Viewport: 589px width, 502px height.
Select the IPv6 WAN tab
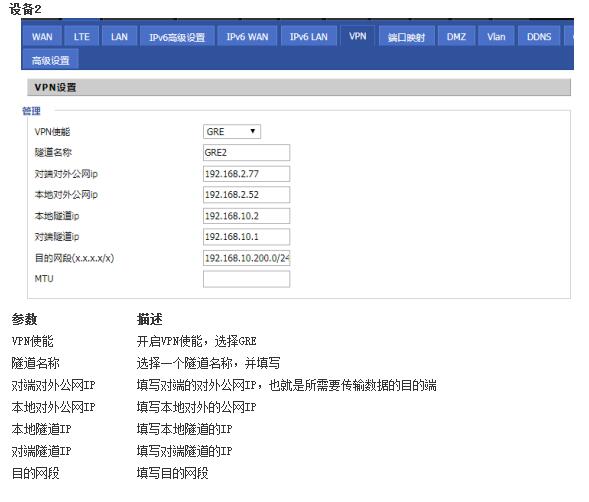[247, 36]
